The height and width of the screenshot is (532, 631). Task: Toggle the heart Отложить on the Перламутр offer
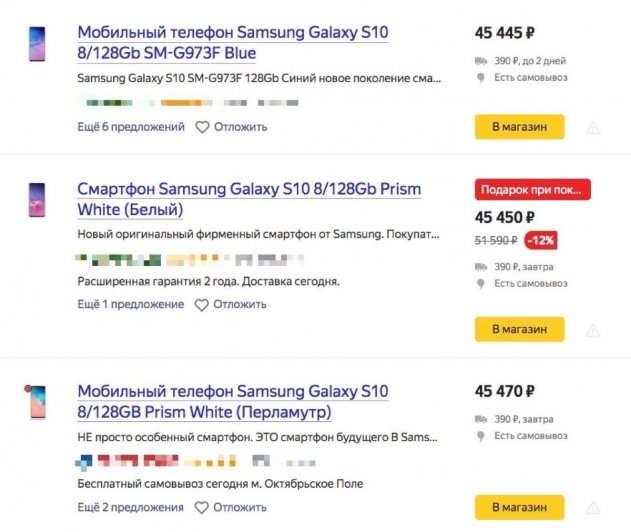pos(201,507)
